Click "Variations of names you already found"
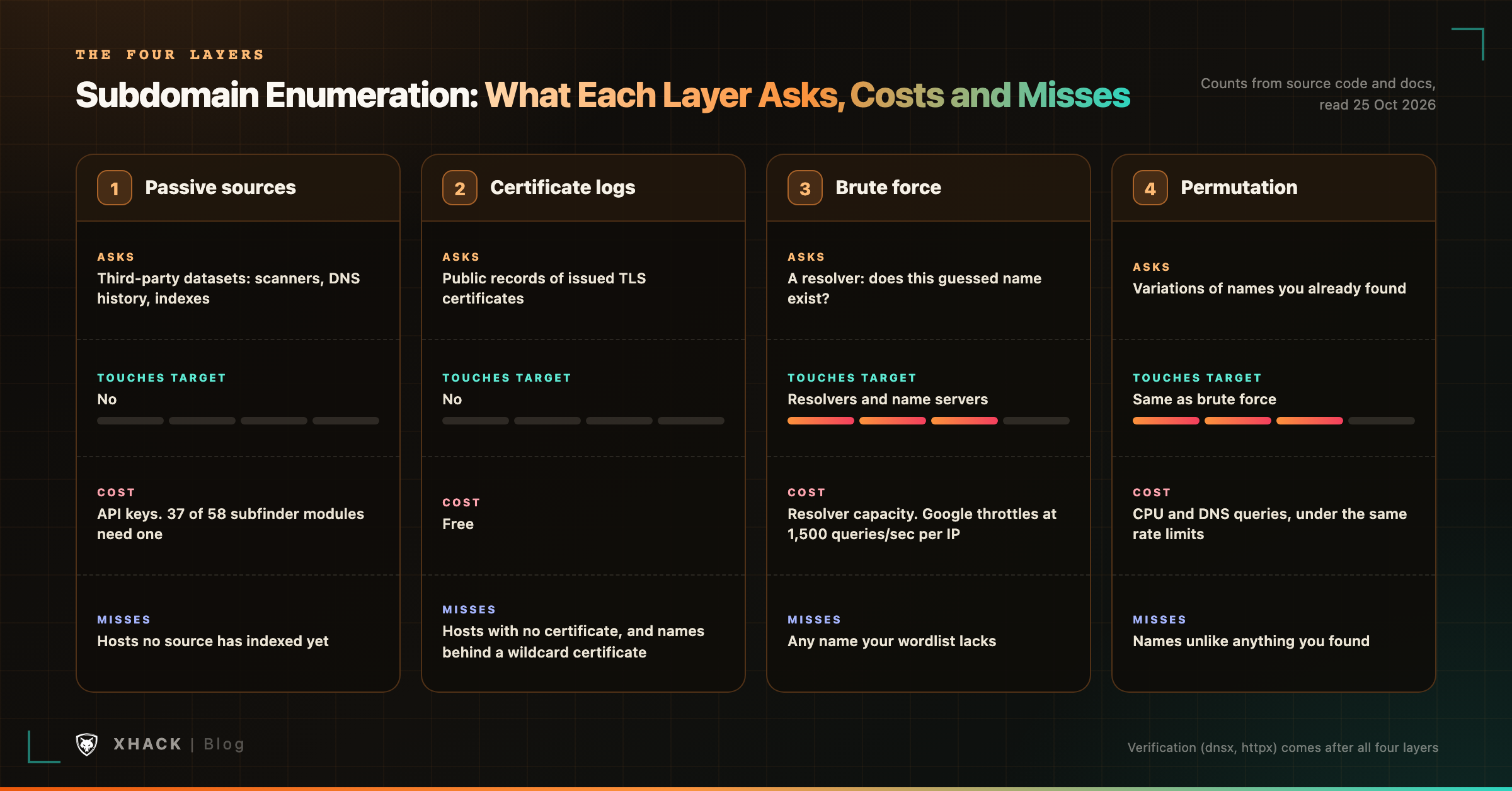Screen dimensions: 1512x791 [x=1269, y=288]
